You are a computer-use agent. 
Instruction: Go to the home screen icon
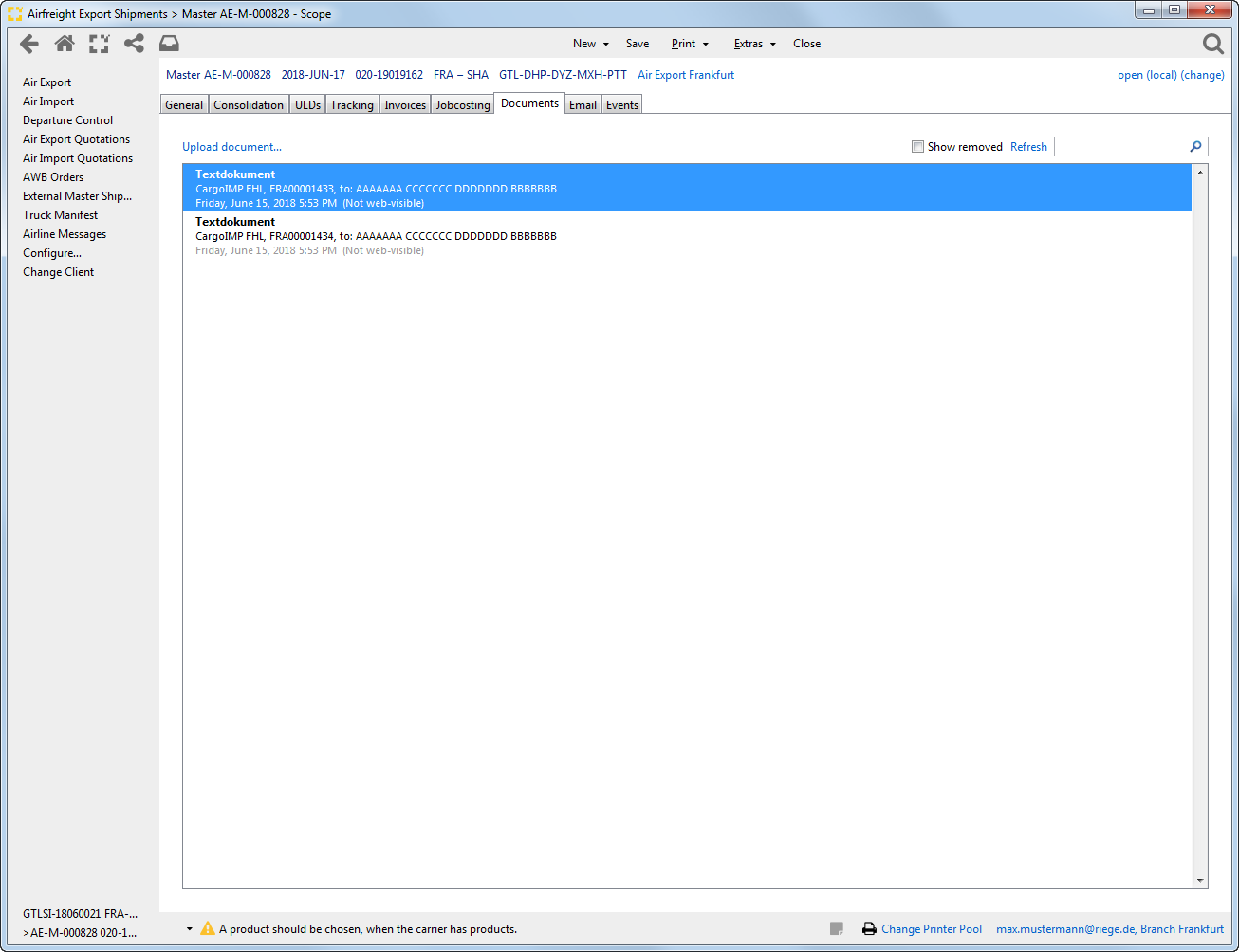pos(65,44)
